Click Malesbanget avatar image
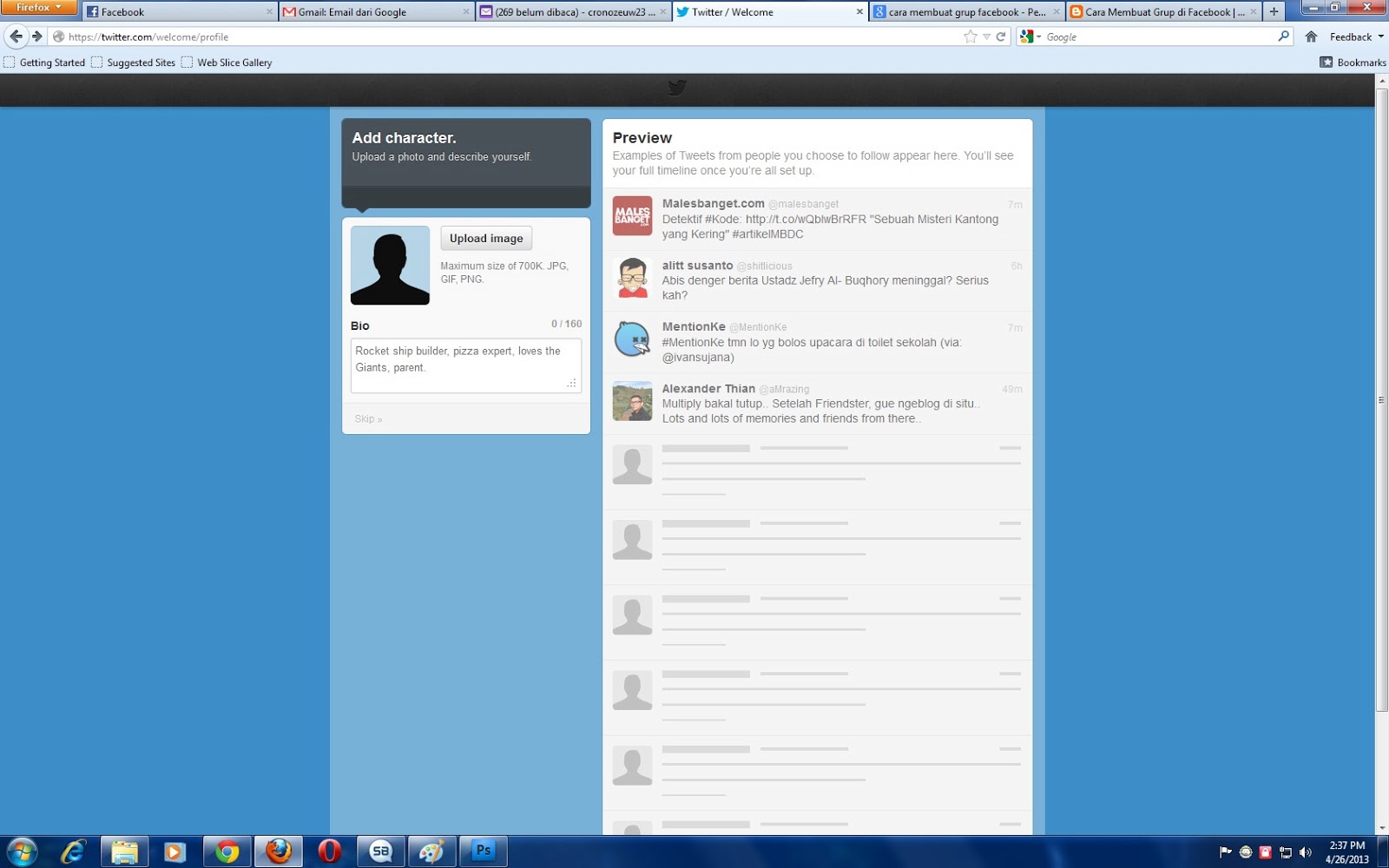 (632, 216)
